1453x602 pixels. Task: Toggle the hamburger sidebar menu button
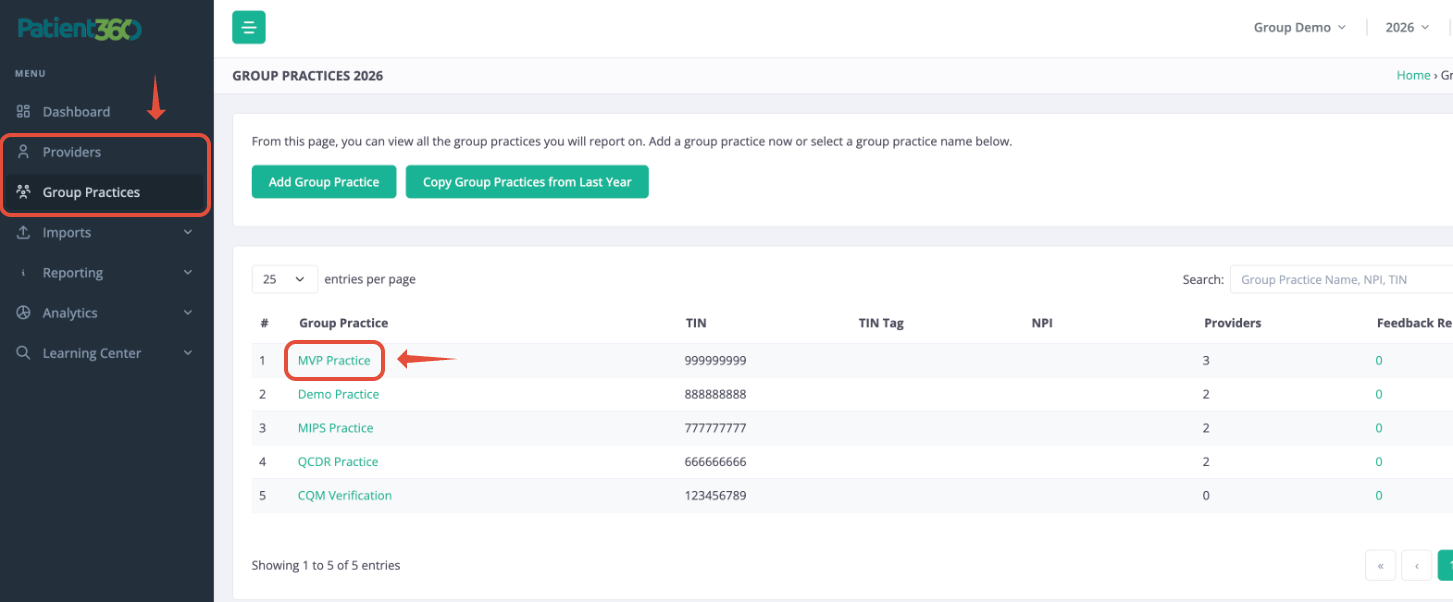click(249, 27)
